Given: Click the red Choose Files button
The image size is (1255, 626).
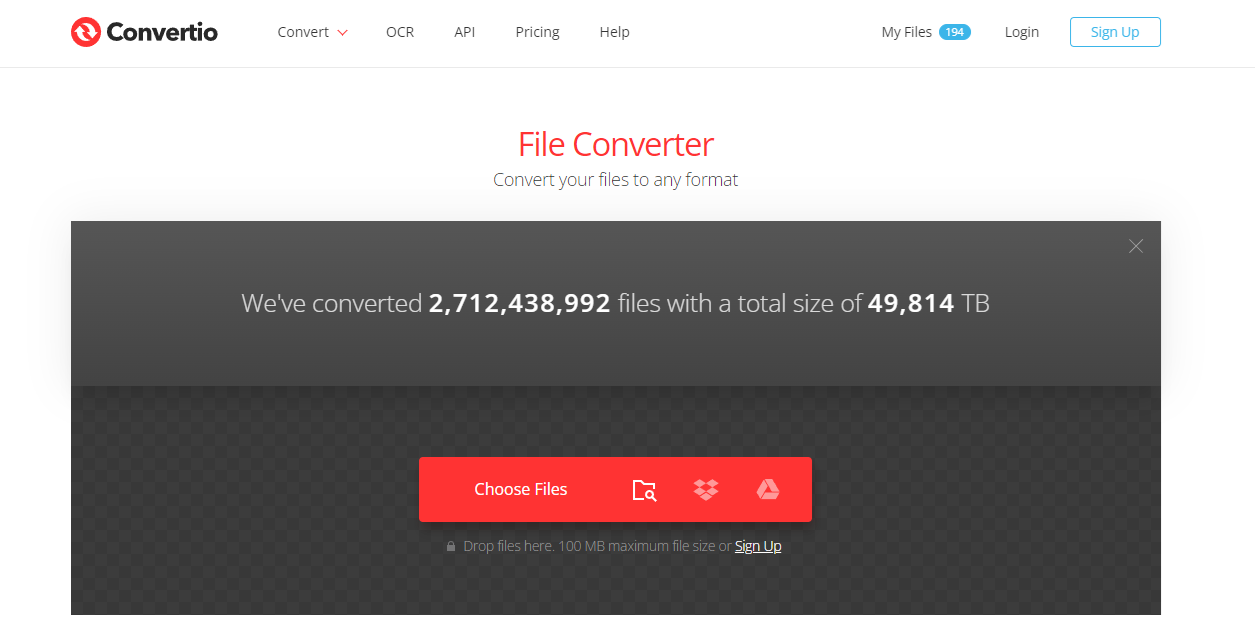Looking at the screenshot, I should [520, 489].
